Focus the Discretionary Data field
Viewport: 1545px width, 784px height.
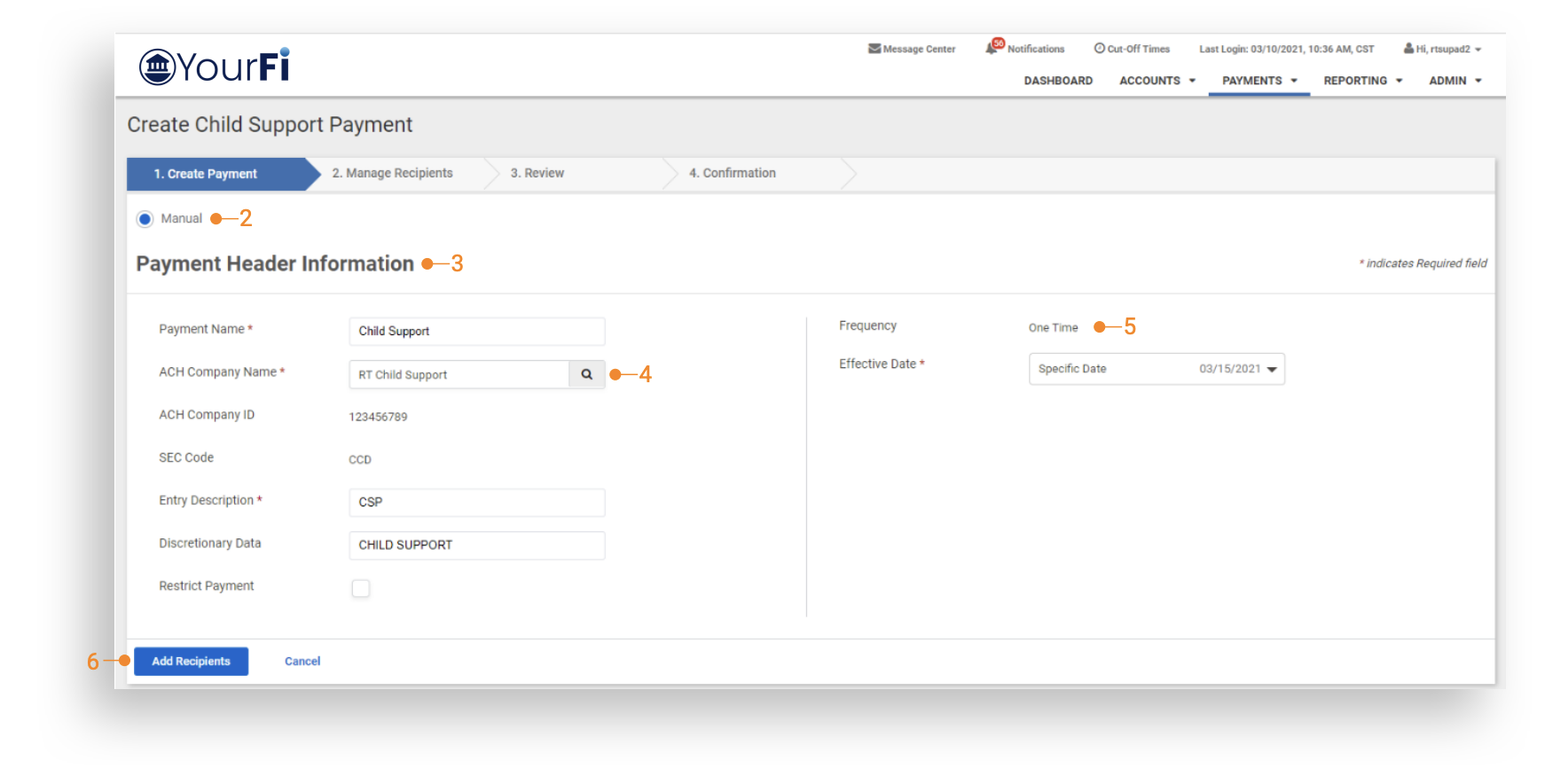coord(476,545)
